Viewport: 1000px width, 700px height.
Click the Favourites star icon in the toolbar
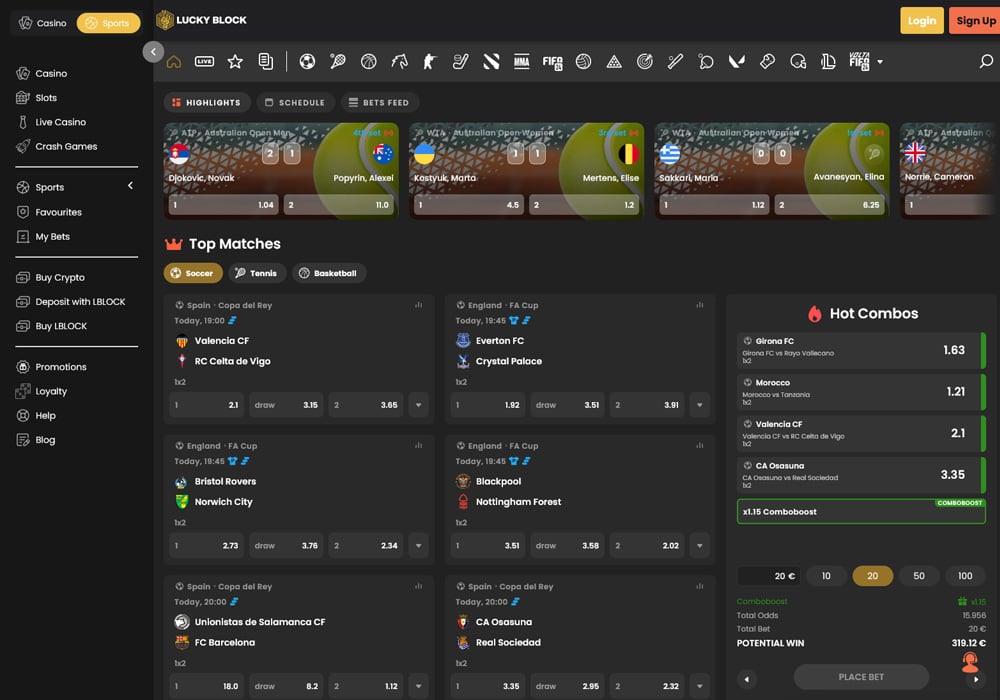[234, 61]
